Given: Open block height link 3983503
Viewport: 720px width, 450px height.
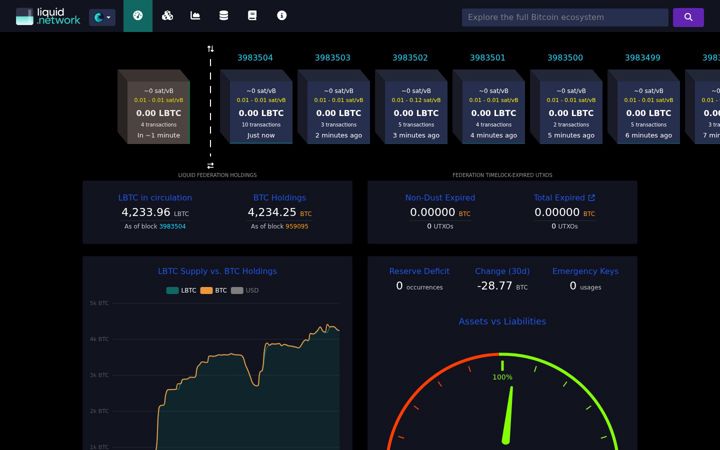Looking at the screenshot, I should click(332, 58).
